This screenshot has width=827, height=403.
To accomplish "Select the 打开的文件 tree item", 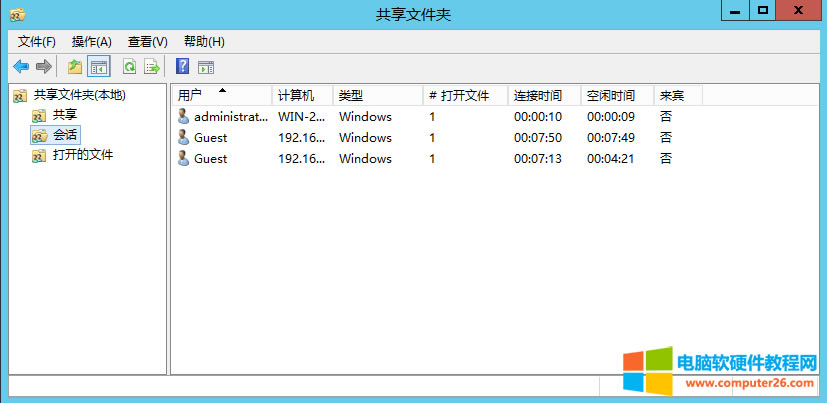I will (x=83, y=155).
